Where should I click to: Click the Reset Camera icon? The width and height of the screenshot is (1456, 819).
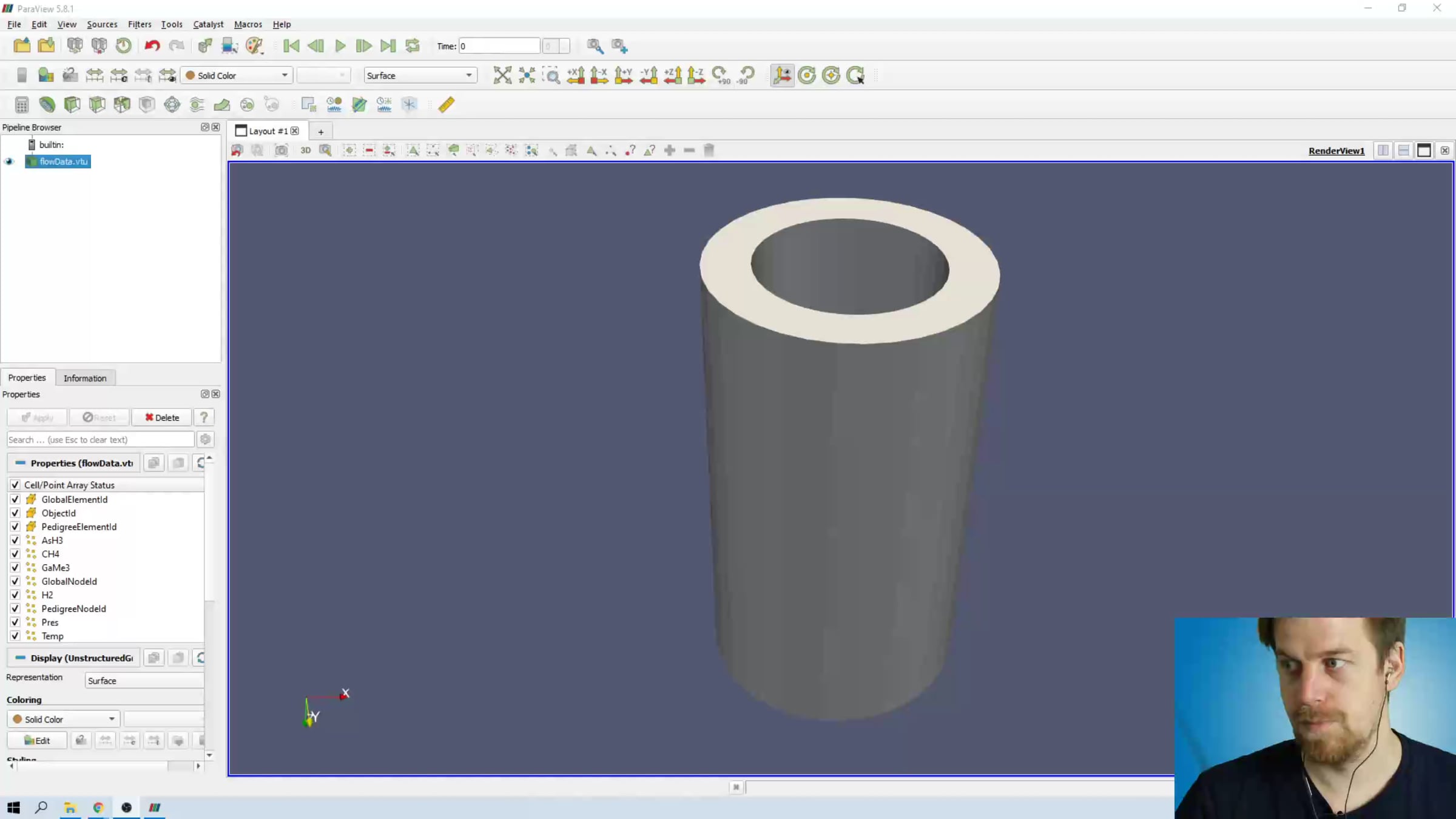502,75
